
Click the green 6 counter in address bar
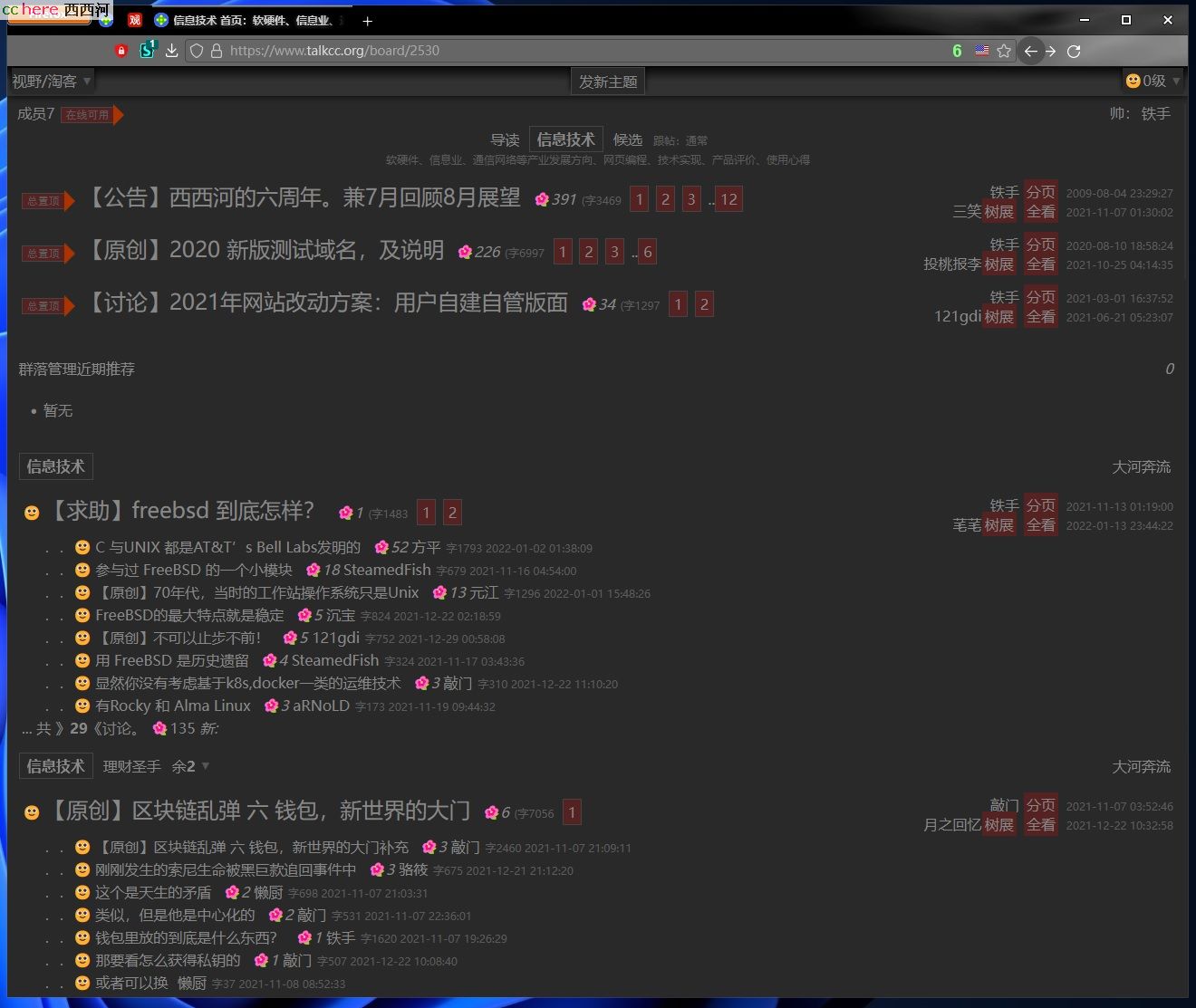pos(957,51)
